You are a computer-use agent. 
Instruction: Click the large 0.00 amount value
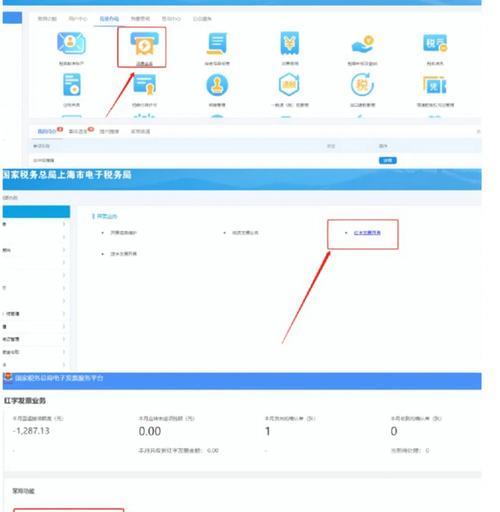point(150,431)
